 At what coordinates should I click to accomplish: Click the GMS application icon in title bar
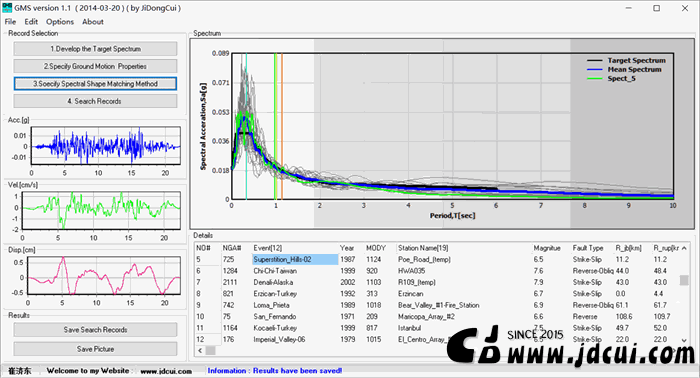click(7, 8)
